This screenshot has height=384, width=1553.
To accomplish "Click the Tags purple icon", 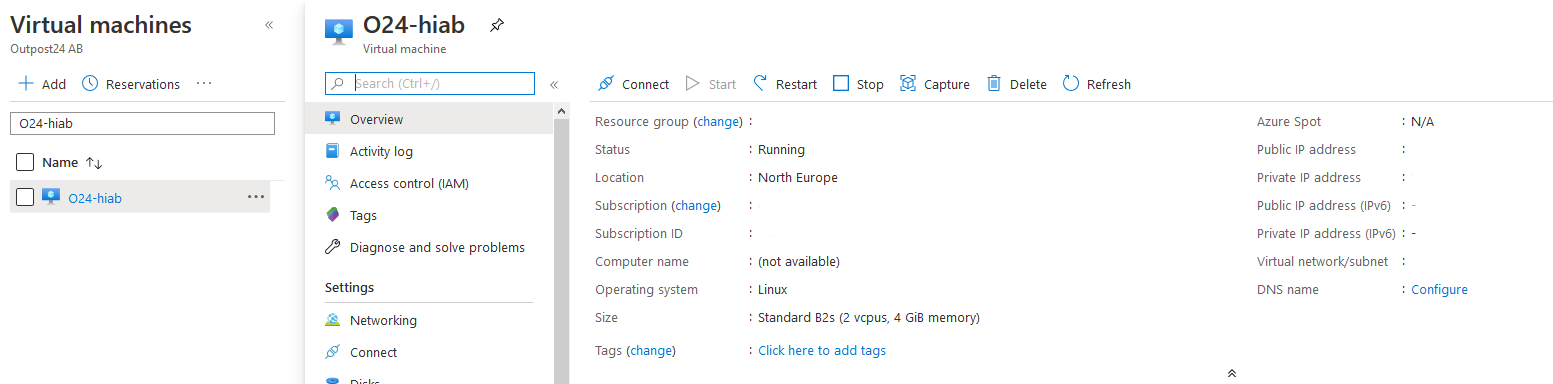I will coord(333,215).
